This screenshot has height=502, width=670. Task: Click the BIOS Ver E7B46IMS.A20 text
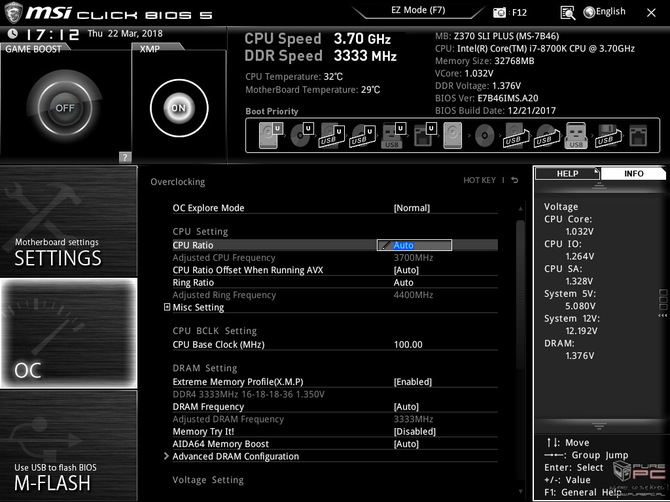[x=487, y=98]
